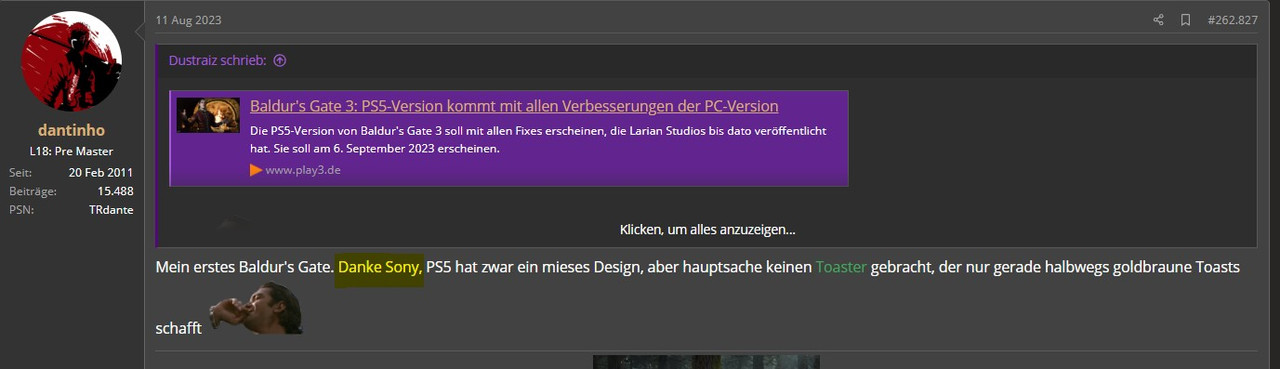Screen dimensions: 1280x369
Task: Expand quote with Klicken, um alles anzuzeigen
Action: (x=707, y=229)
